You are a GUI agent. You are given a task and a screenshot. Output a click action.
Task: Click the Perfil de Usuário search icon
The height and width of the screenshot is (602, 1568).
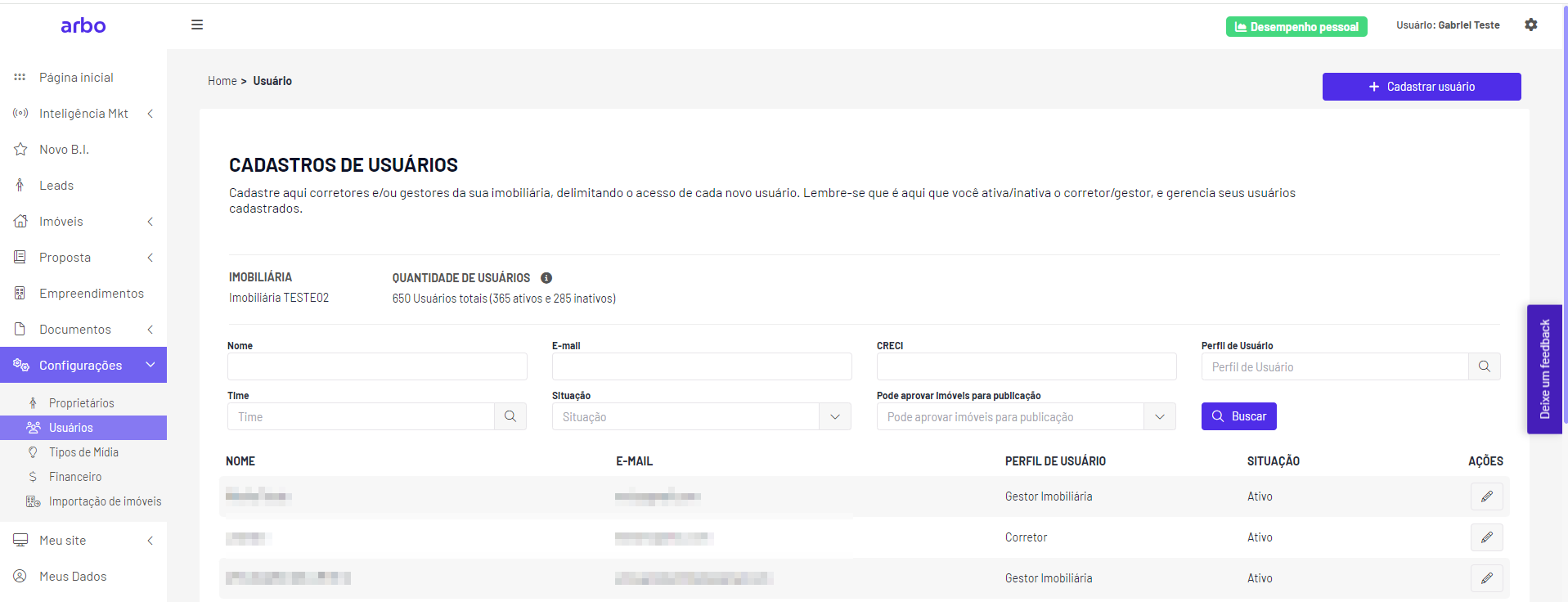click(1485, 366)
